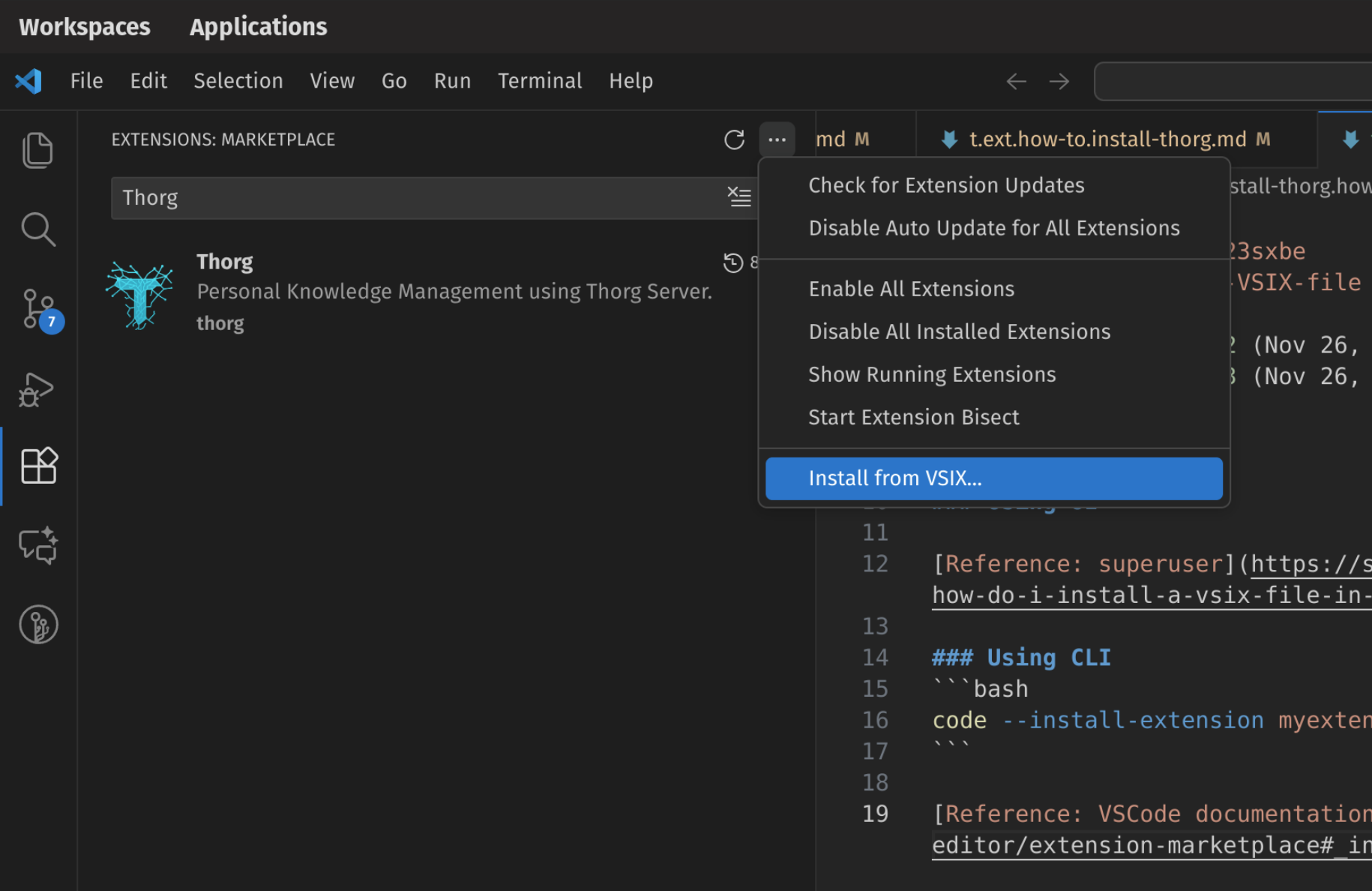Switch to t.ext.how-to.install-thorg.md tab
Screen dimensions: 1372x891
coord(1107,139)
